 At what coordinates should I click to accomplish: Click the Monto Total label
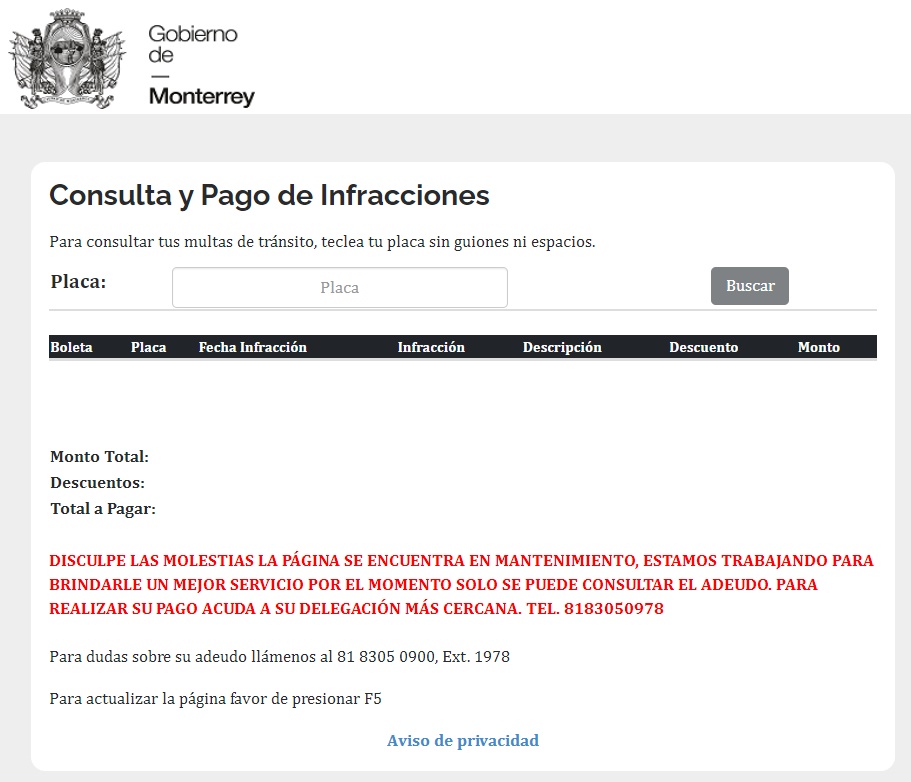pos(99,457)
